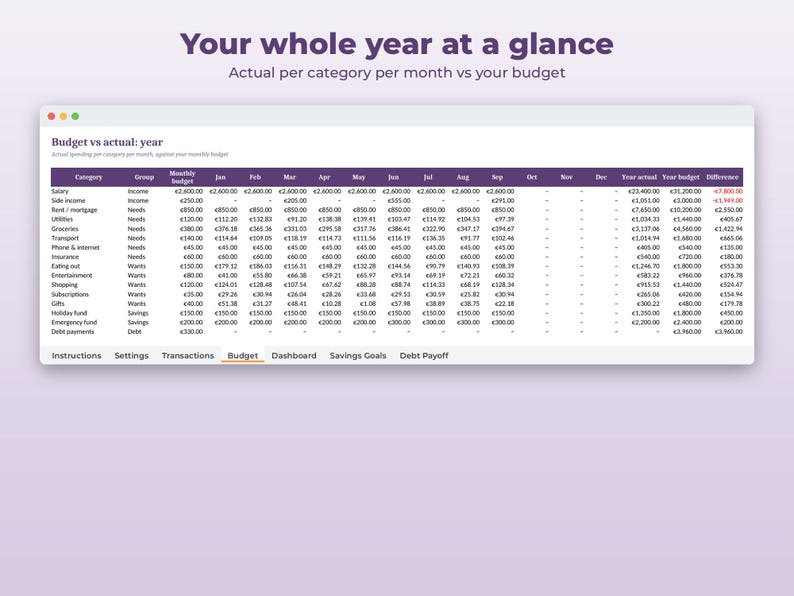The image size is (794, 596).
Task: Select the Monthly budget column header
Action: pos(182,177)
